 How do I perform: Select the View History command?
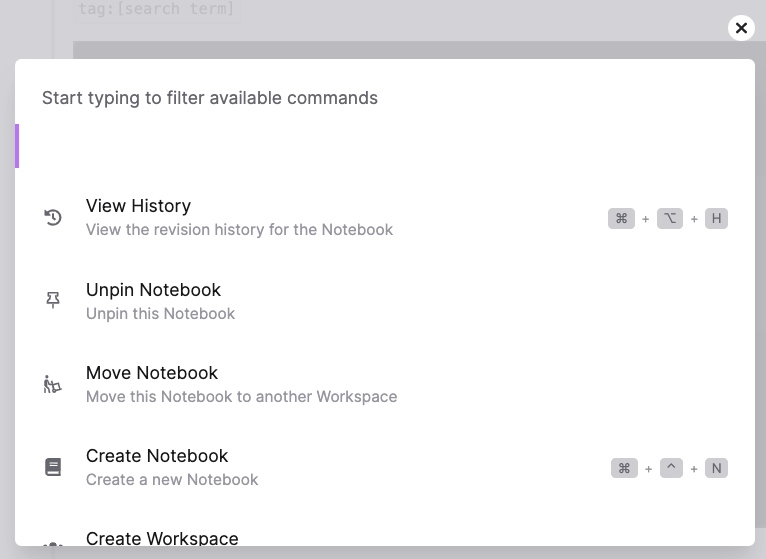[x=138, y=206]
